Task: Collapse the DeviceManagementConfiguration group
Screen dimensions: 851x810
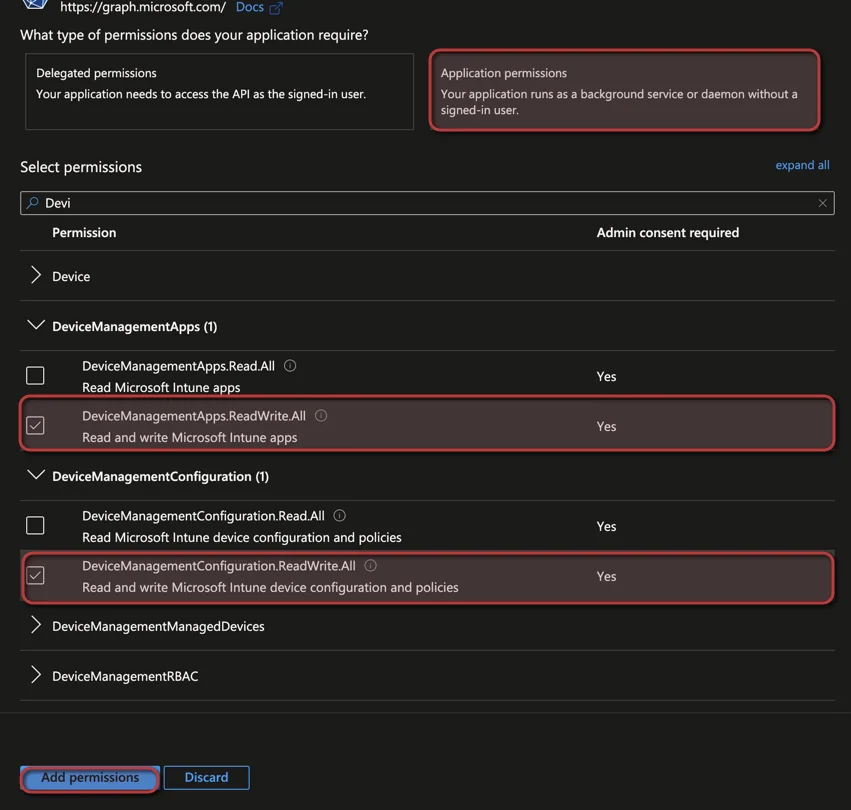Action: [36, 475]
